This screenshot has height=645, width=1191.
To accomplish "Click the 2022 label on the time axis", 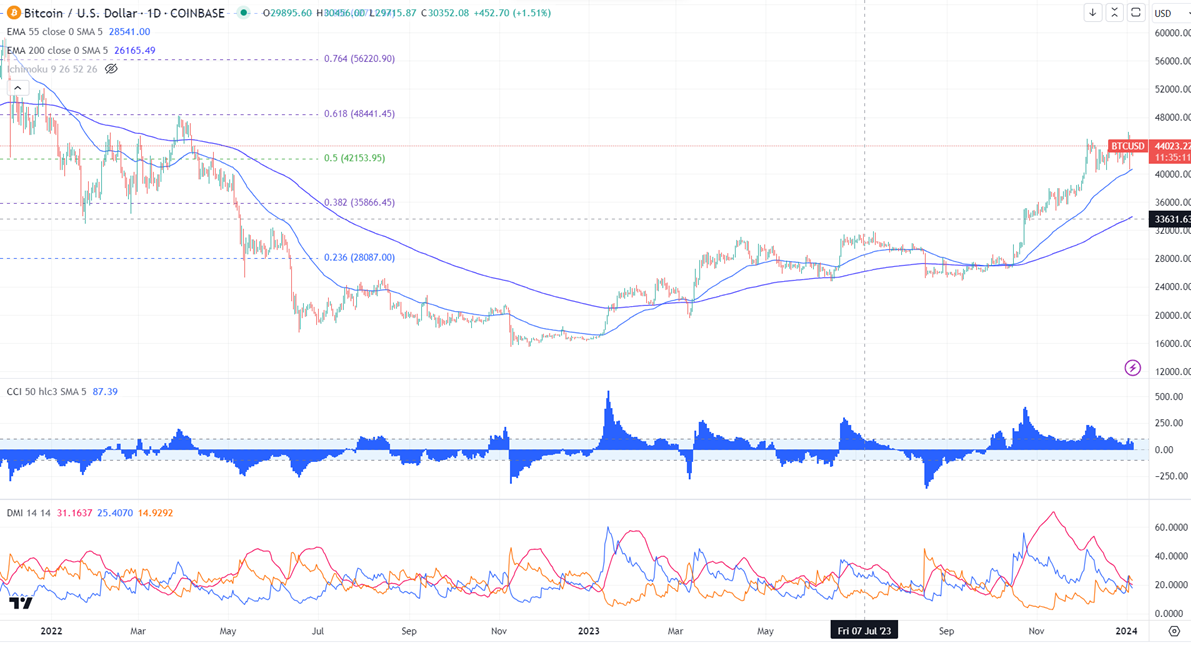I will [52, 631].
